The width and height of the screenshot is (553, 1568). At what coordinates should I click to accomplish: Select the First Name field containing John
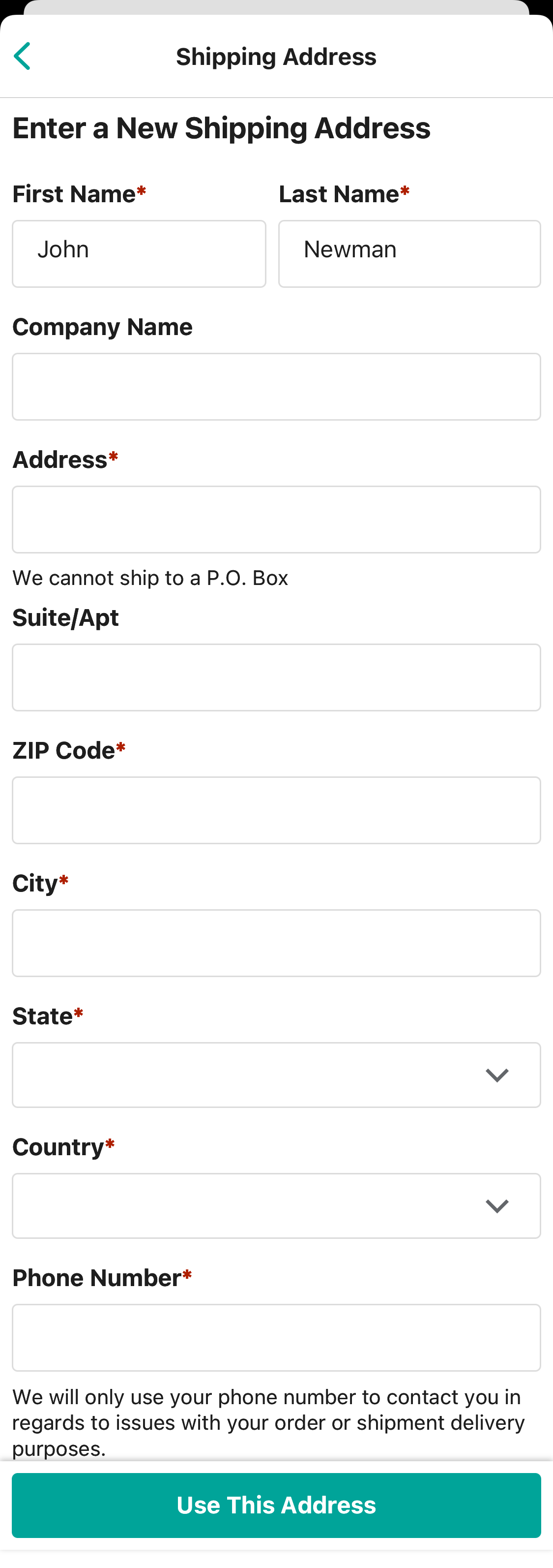(x=139, y=253)
